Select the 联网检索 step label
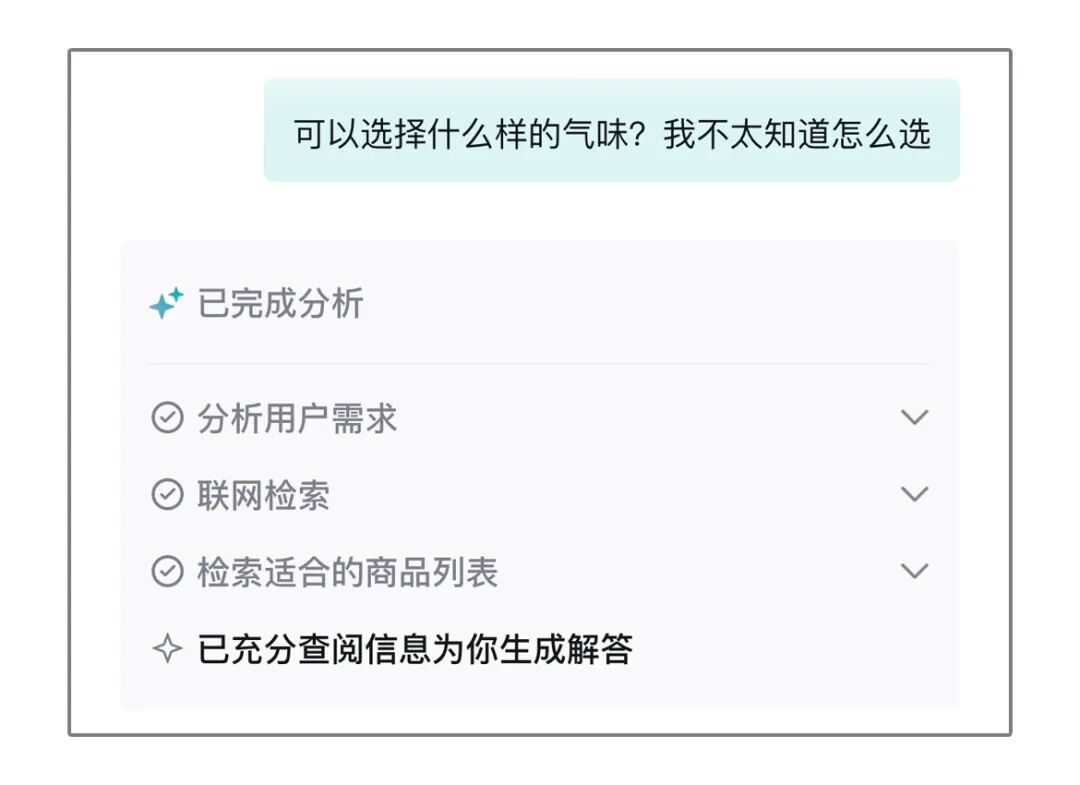1080x785 pixels. click(263, 495)
